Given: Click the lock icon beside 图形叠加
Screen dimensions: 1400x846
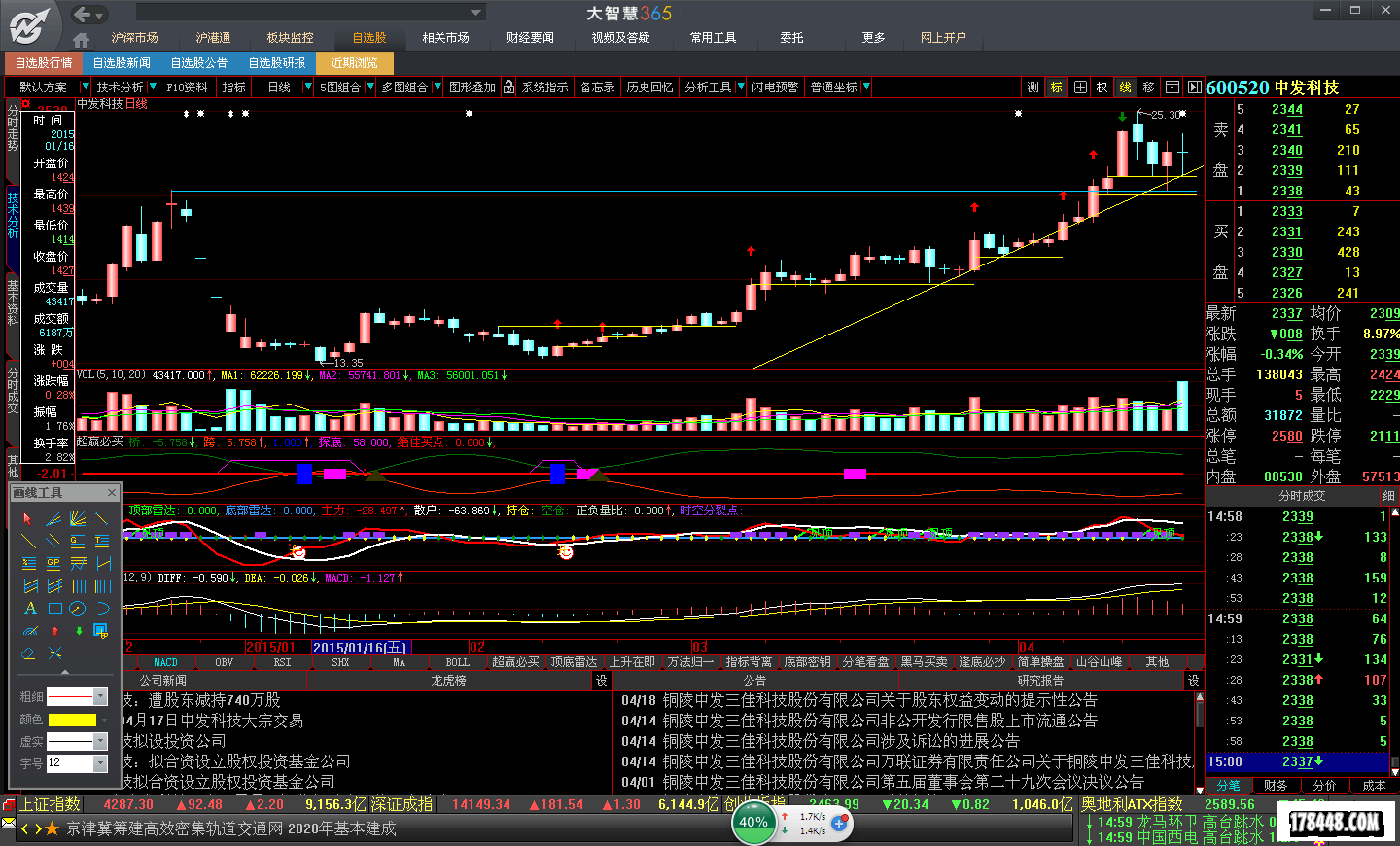Looking at the screenshot, I should (x=509, y=87).
